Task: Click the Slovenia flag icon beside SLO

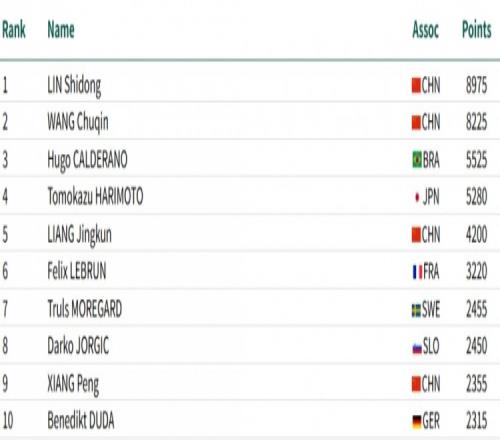Action: [x=417, y=348]
